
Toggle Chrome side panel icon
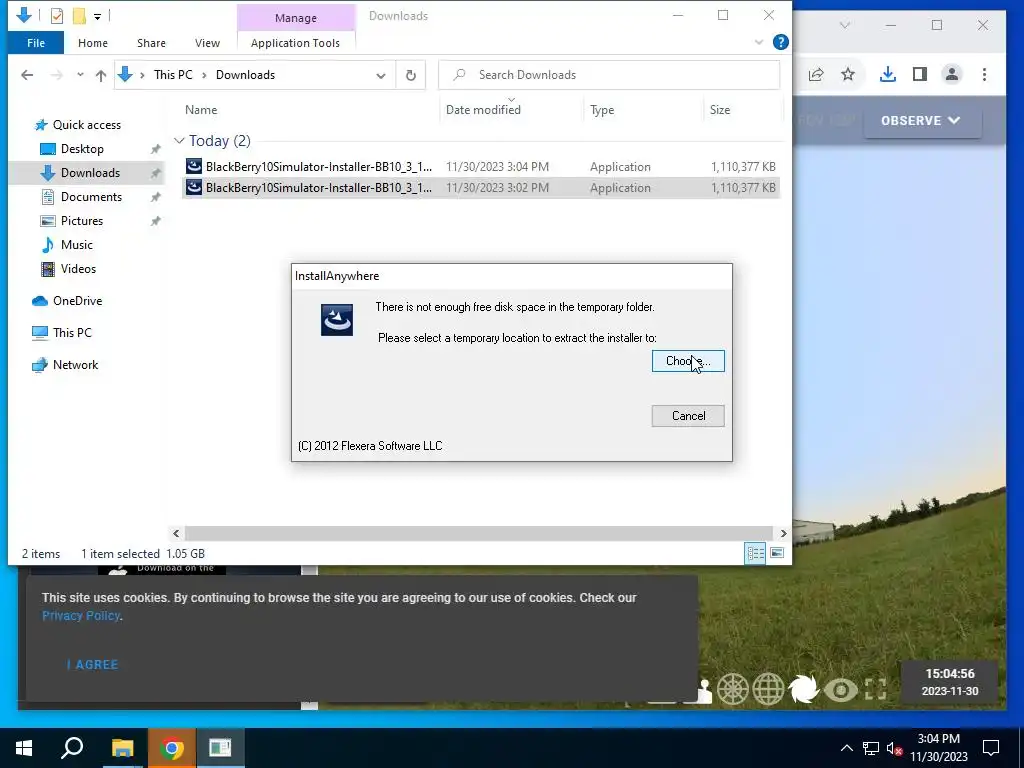tap(920, 74)
